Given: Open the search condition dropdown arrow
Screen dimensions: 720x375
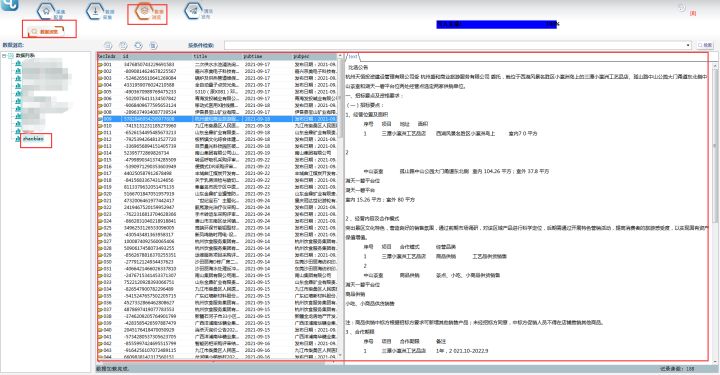Looking at the screenshot, I should click(688, 45).
